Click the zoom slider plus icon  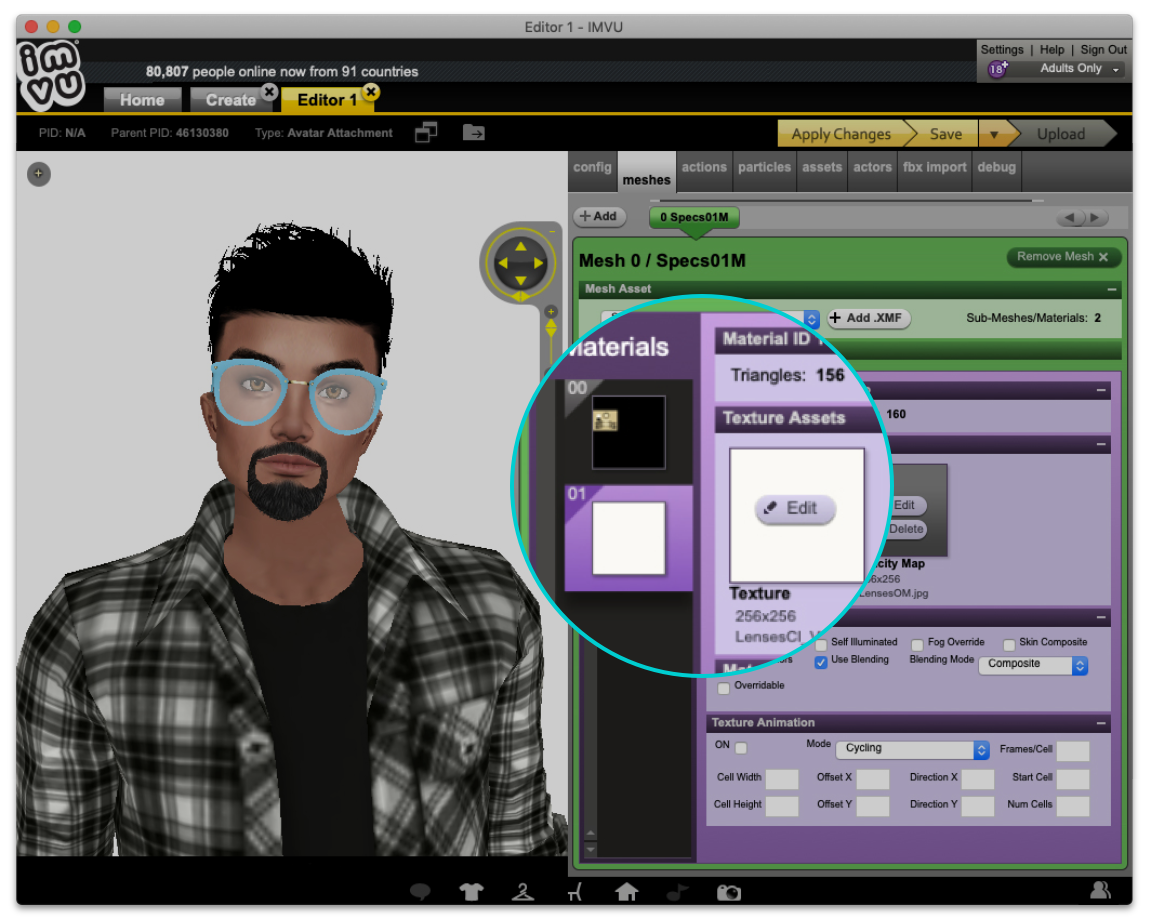551,312
